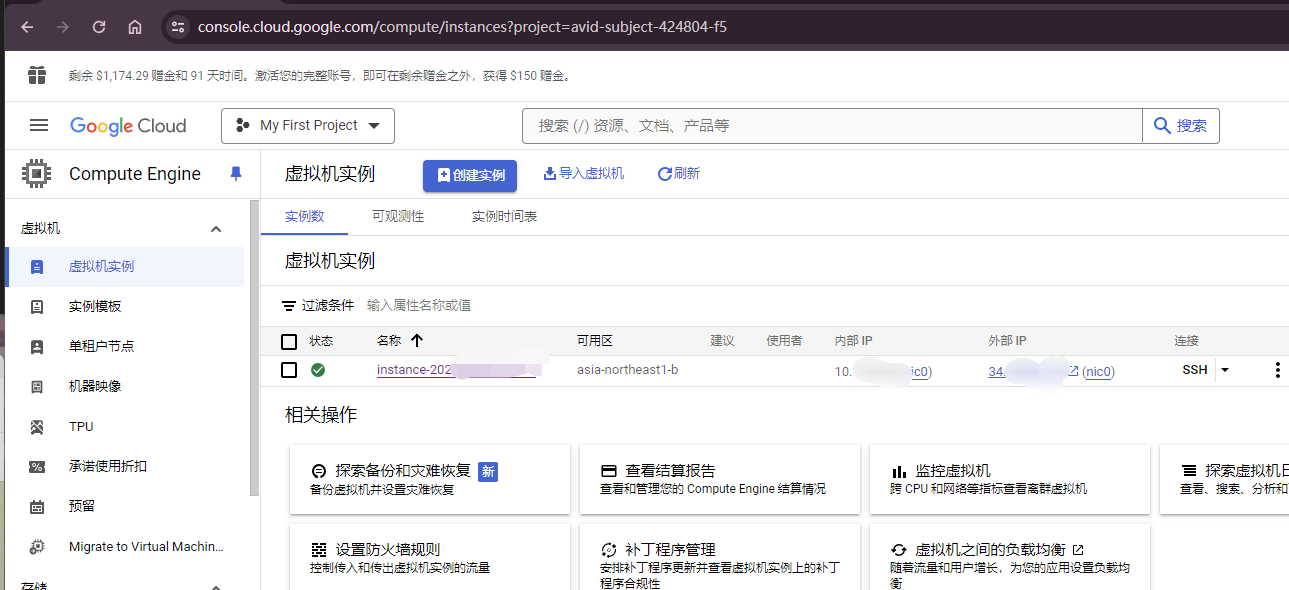Screen dimensions: 1289x590
Task: Click the SSH connect button
Action: pos(1195,370)
